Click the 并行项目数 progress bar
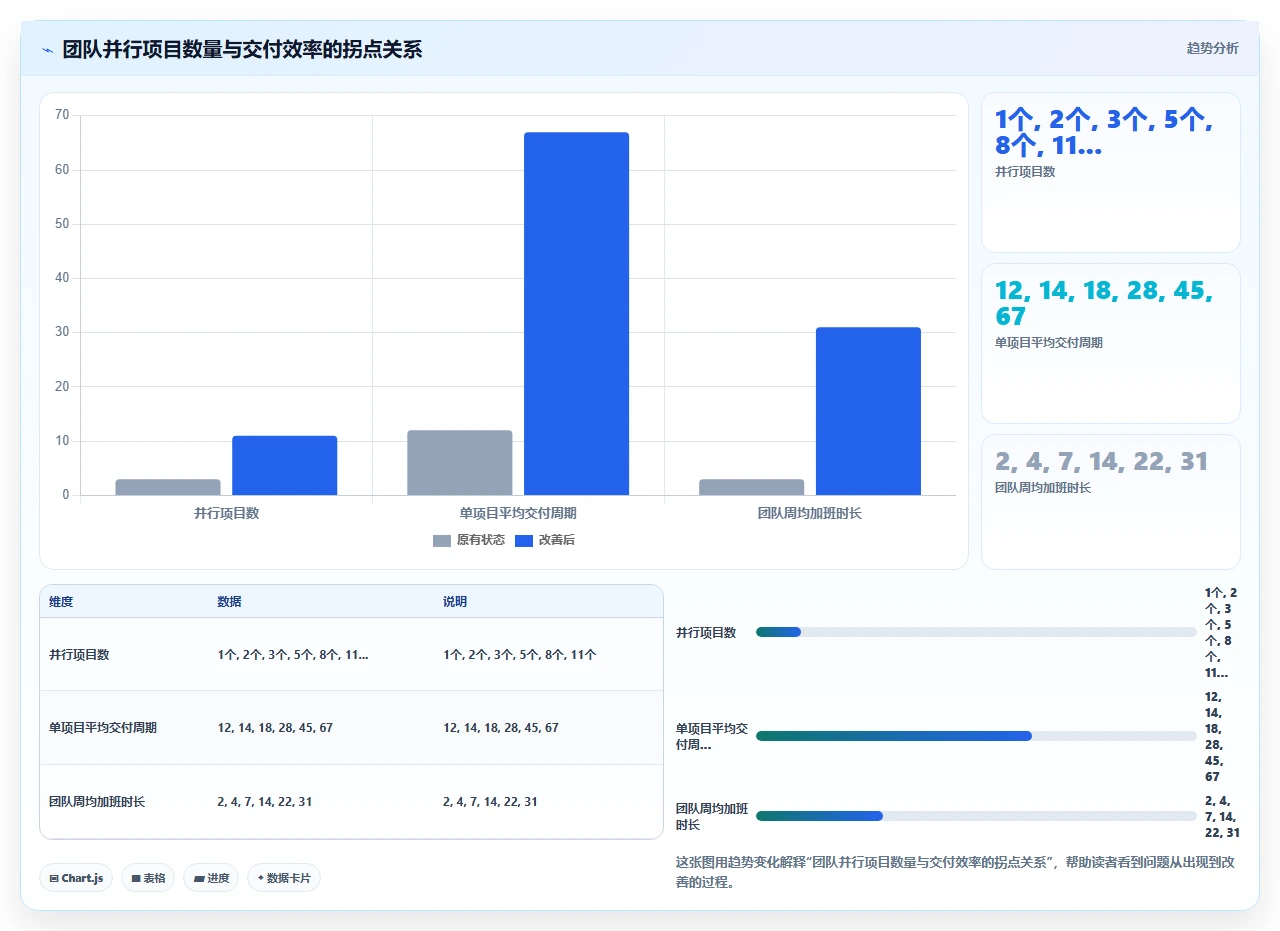Screen dimensions: 1280x931 [976, 632]
